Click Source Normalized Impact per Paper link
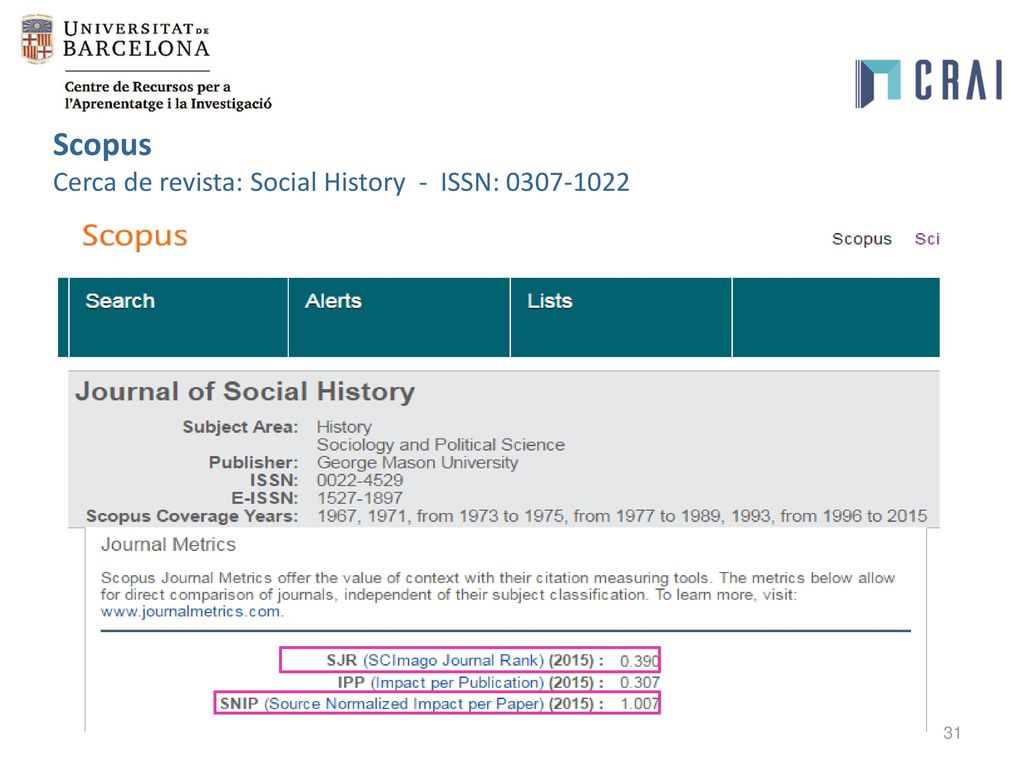Viewport: 1024px width, 768px height. pyautogui.click(x=404, y=704)
